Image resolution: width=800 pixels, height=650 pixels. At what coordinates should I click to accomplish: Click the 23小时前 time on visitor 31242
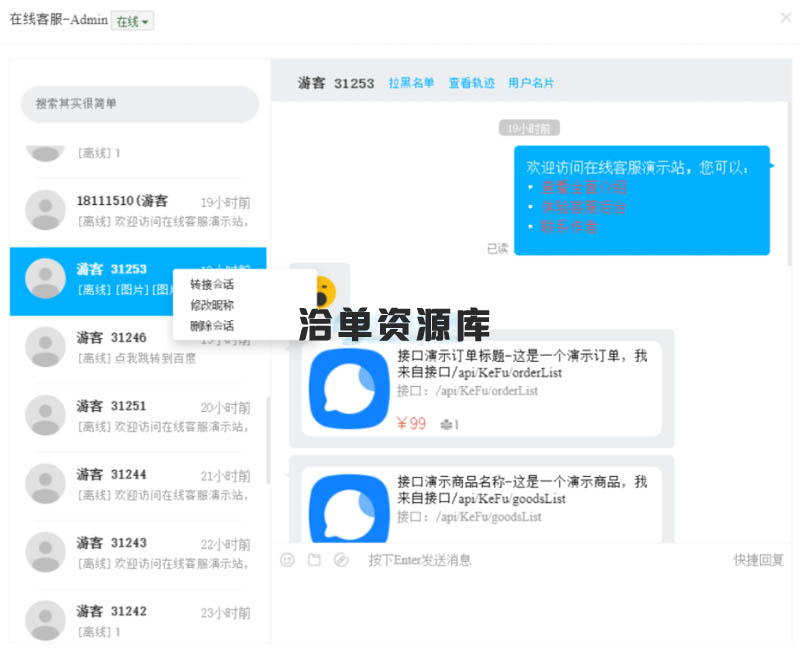(x=226, y=613)
